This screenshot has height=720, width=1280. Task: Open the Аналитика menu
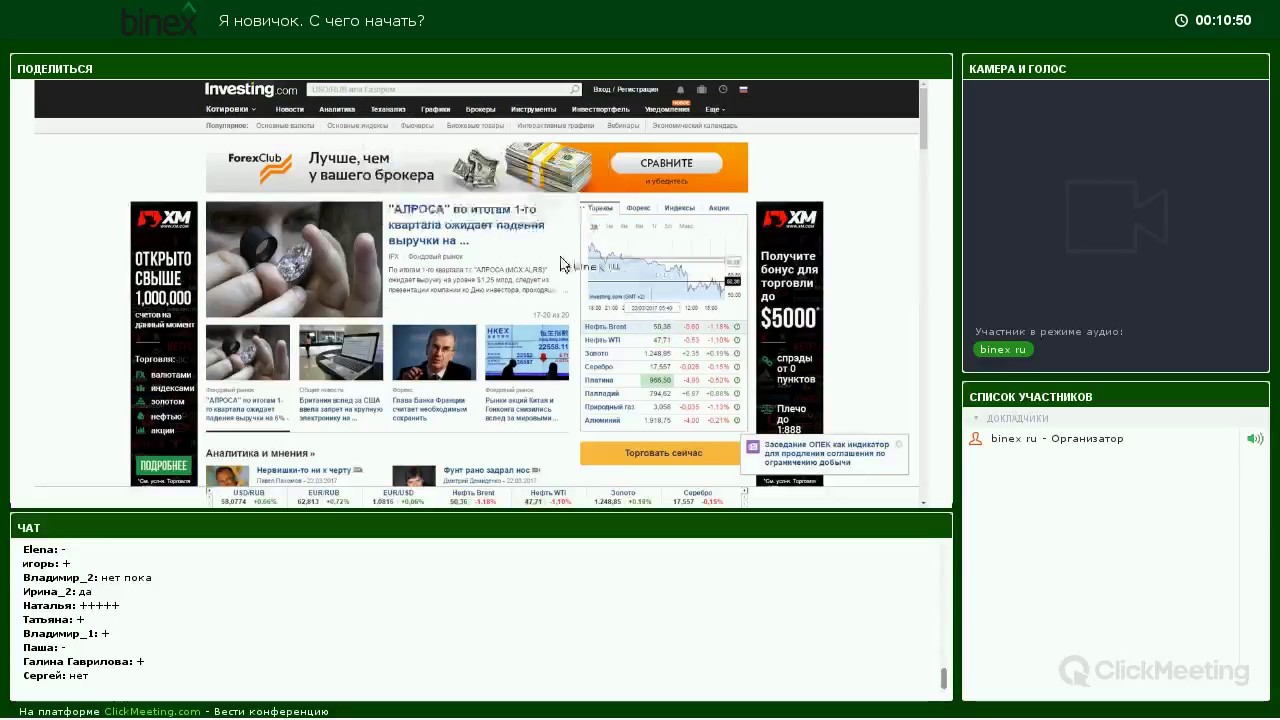[337, 109]
